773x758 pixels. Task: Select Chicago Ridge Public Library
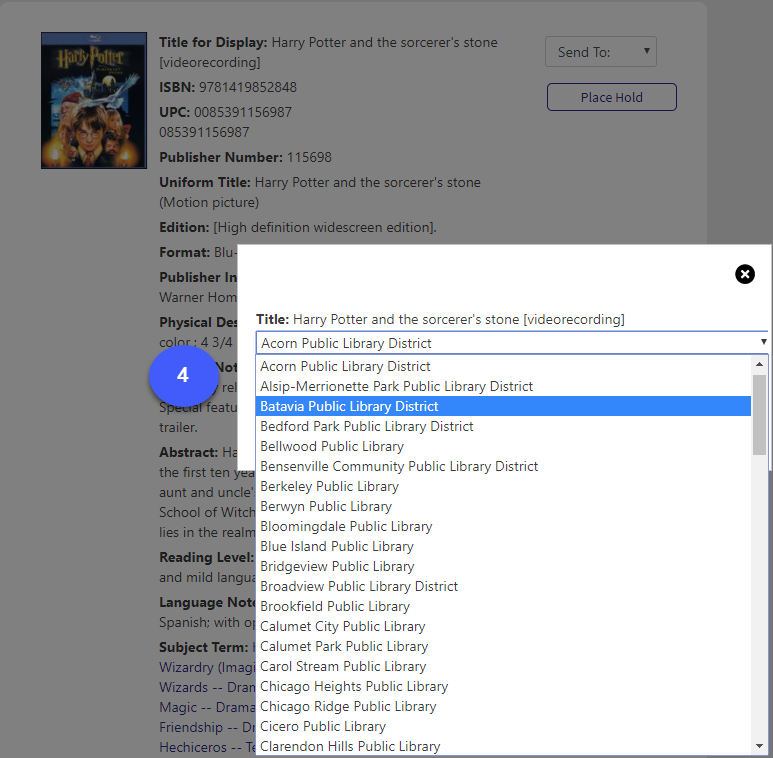coord(503,706)
